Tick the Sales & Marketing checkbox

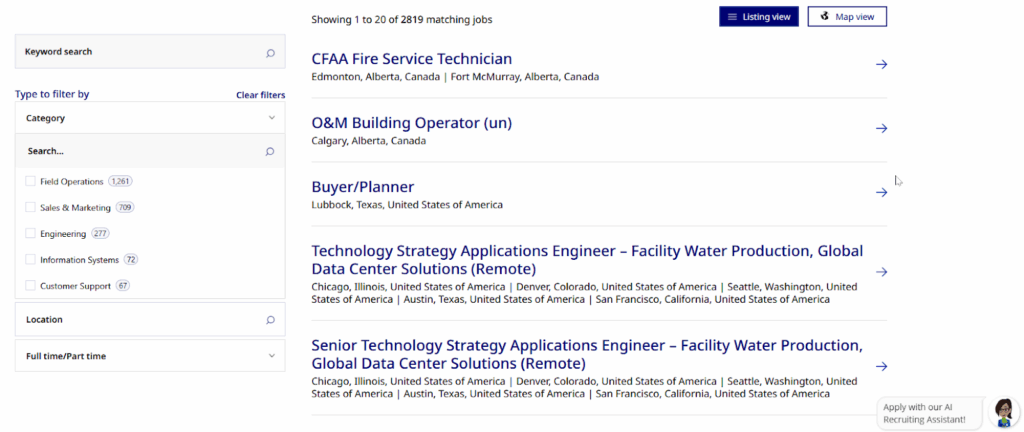click(30, 207)
